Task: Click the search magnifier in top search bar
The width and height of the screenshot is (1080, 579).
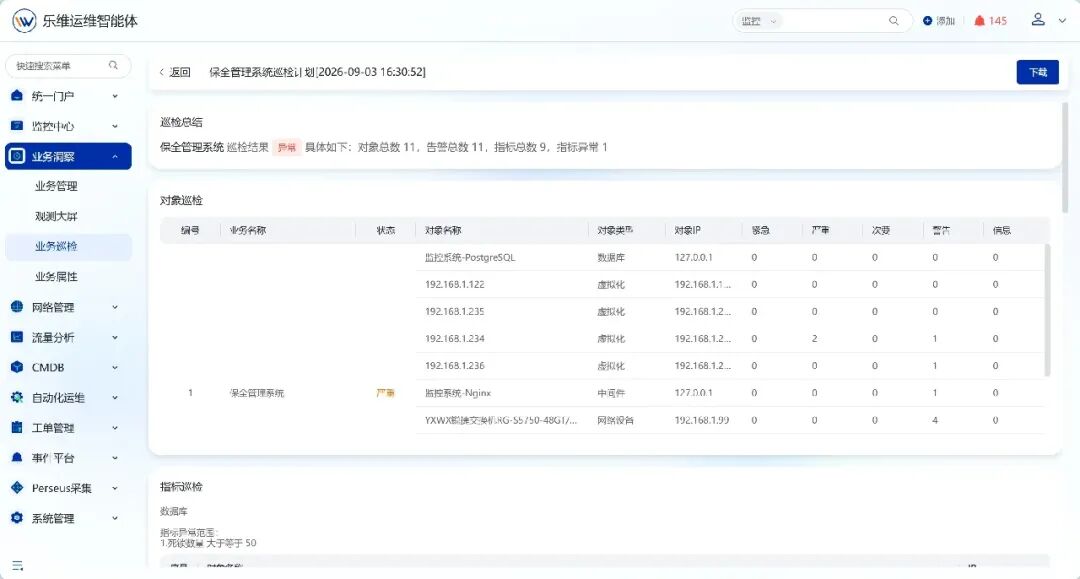Action: 893,21
